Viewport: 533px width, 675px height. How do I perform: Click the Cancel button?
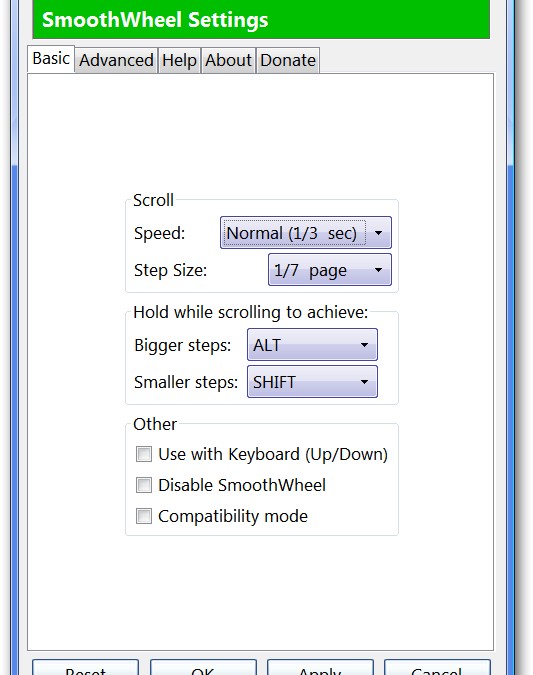click(437, 668)
